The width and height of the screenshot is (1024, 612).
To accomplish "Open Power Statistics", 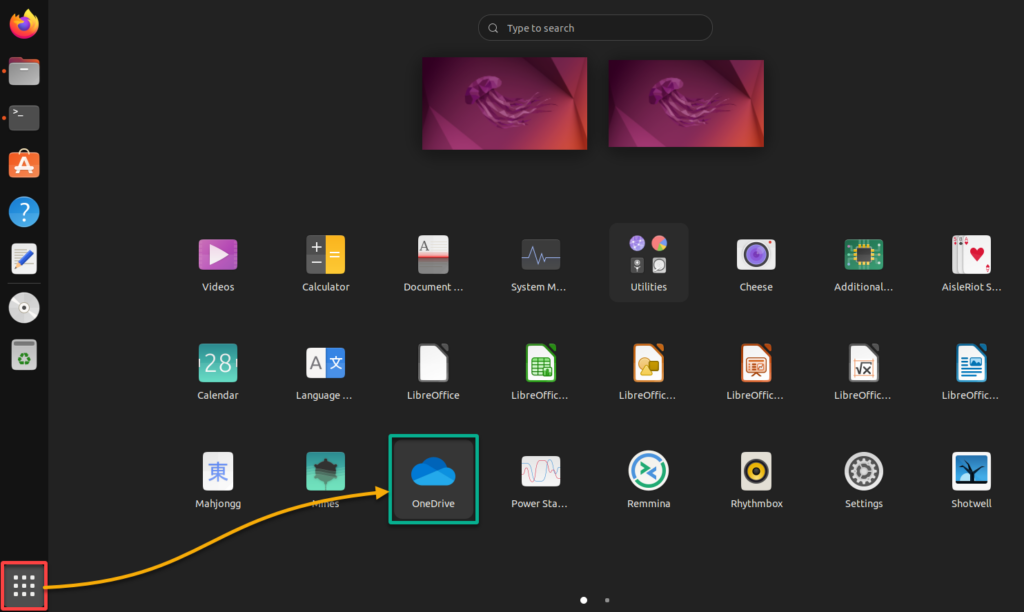I will [x=541, y=470].
